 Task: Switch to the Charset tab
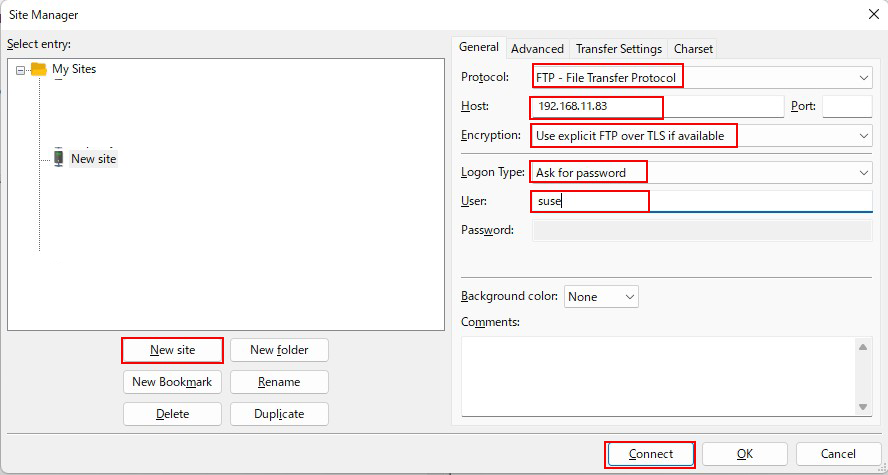[x=693, y=49]
